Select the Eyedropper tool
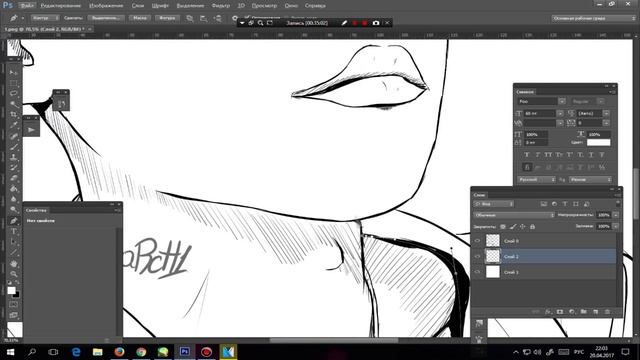 point(13,125)
